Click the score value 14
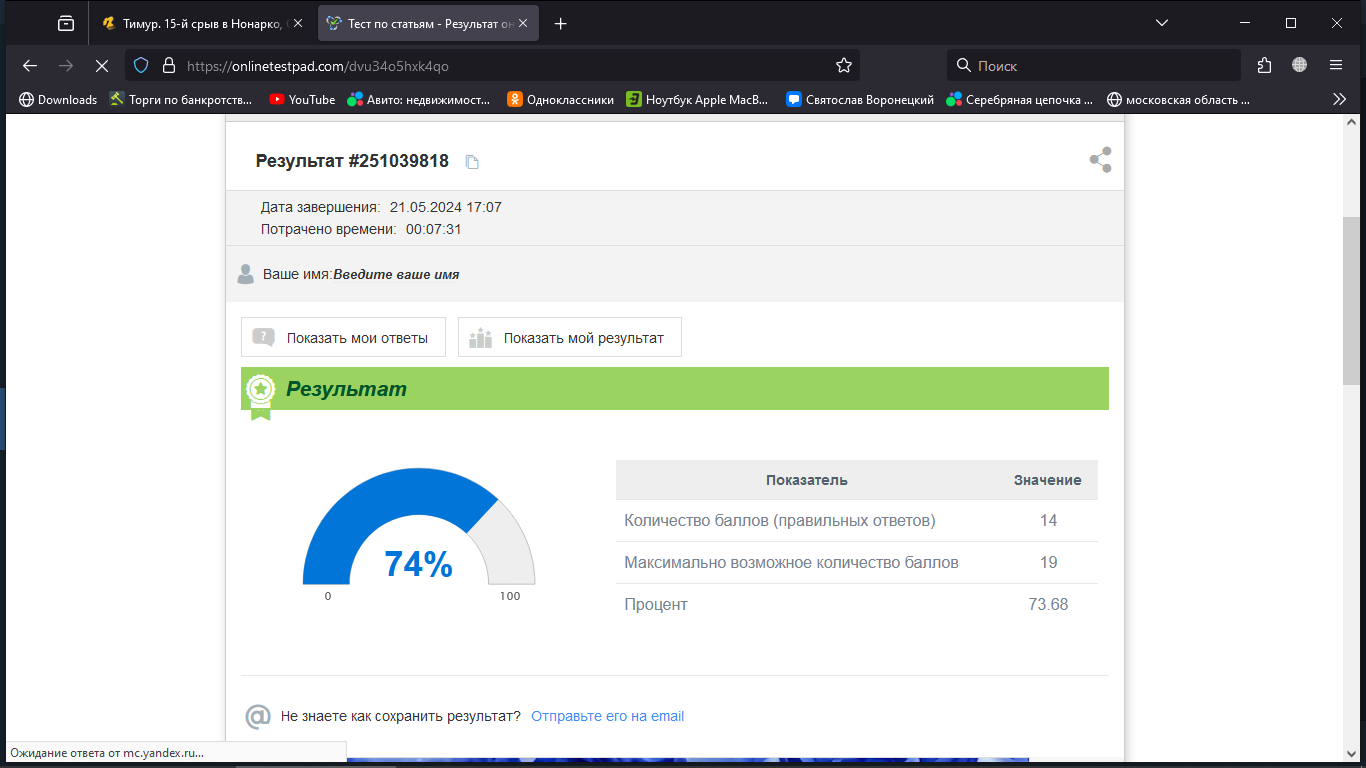The width and height of the screenshot is (1366, 768). pos(1048,520)
